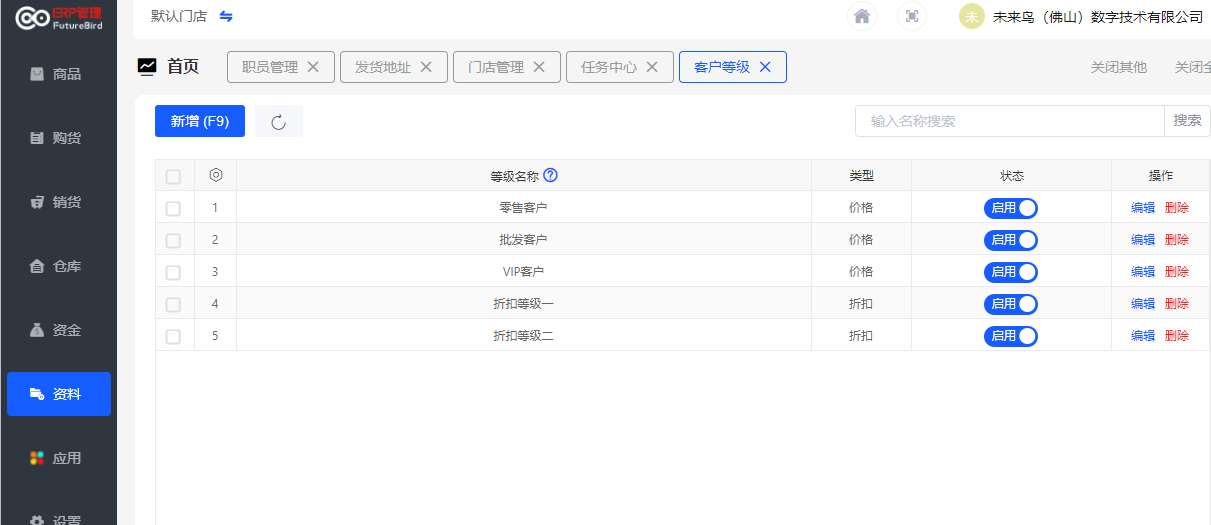Close the 职员管理 tab
The width and height of the screenshot is (1211, 525).
[313, 67]
